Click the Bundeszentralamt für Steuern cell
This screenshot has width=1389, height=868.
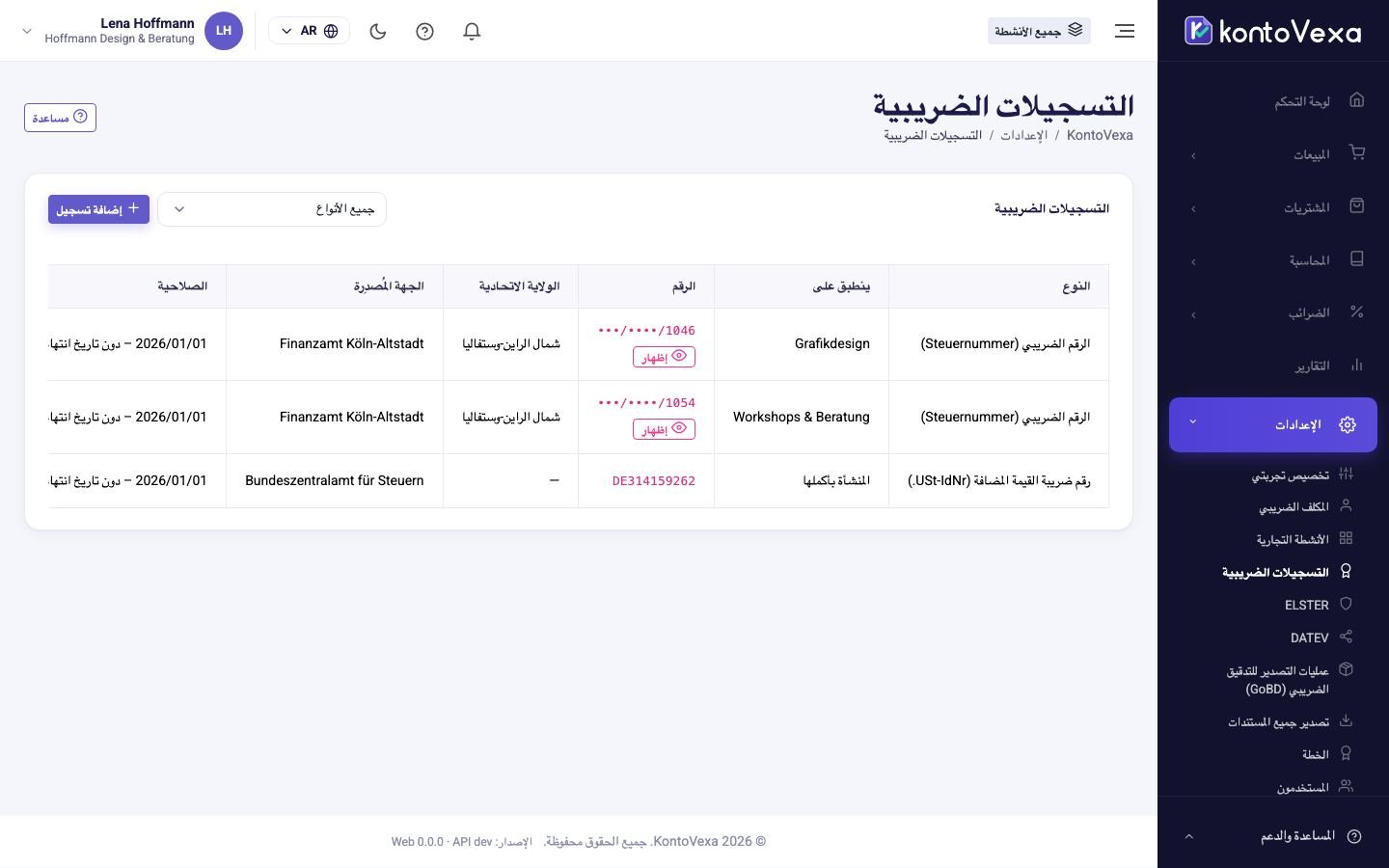(335, 480)
